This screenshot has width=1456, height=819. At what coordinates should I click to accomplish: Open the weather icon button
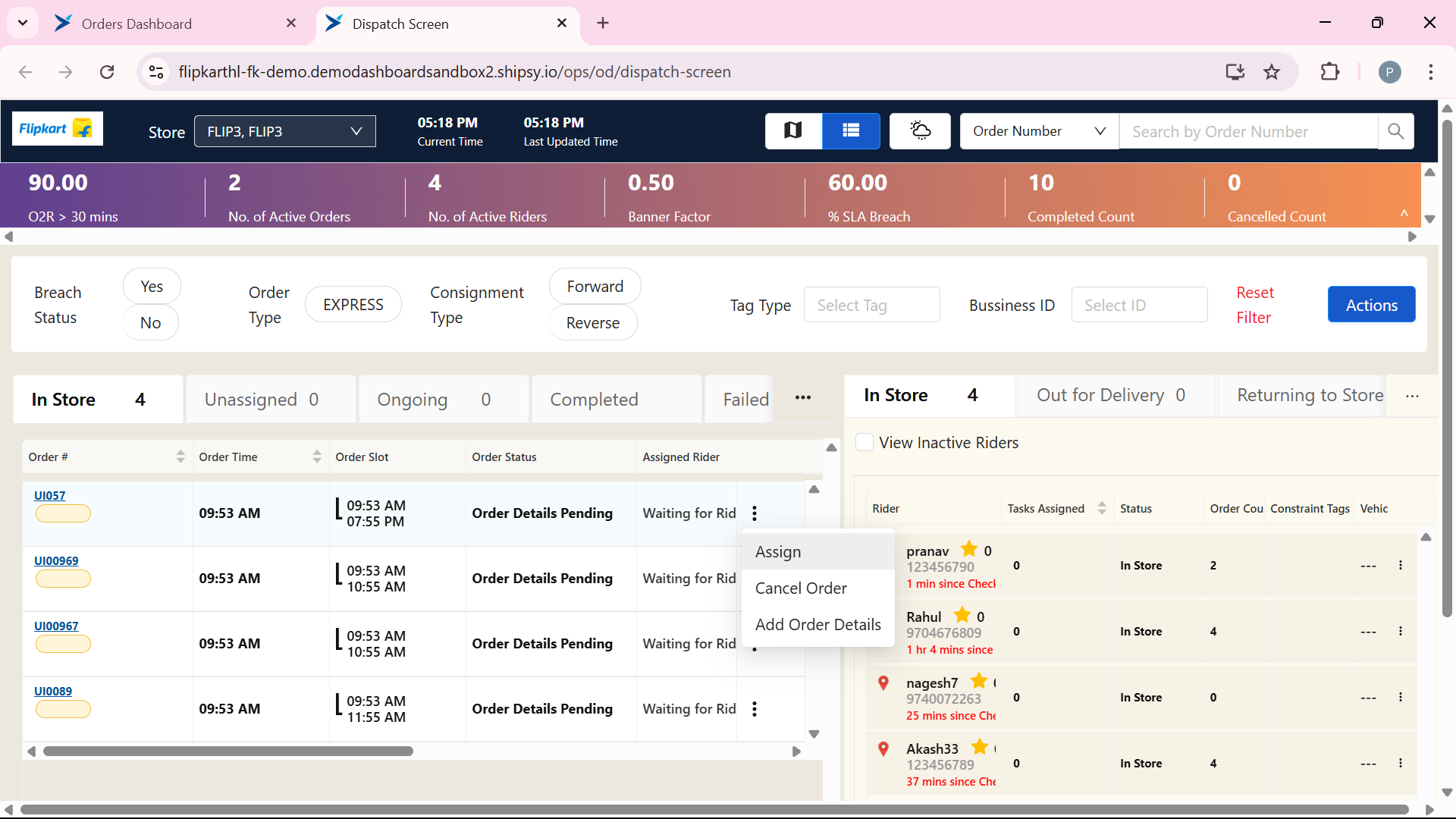click(920, 131)
